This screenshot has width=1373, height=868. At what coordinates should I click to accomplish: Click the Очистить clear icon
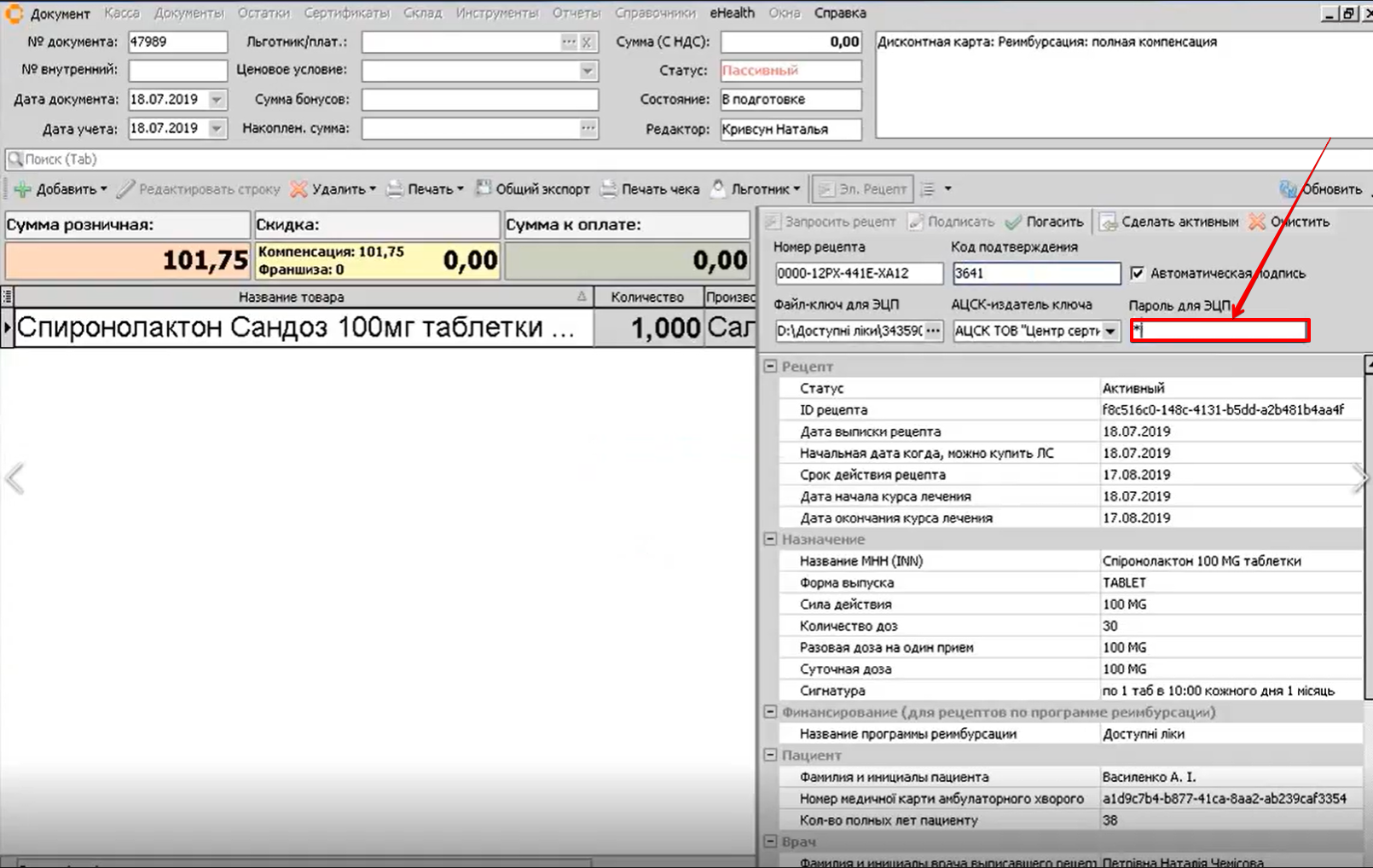click(1257, 222)
